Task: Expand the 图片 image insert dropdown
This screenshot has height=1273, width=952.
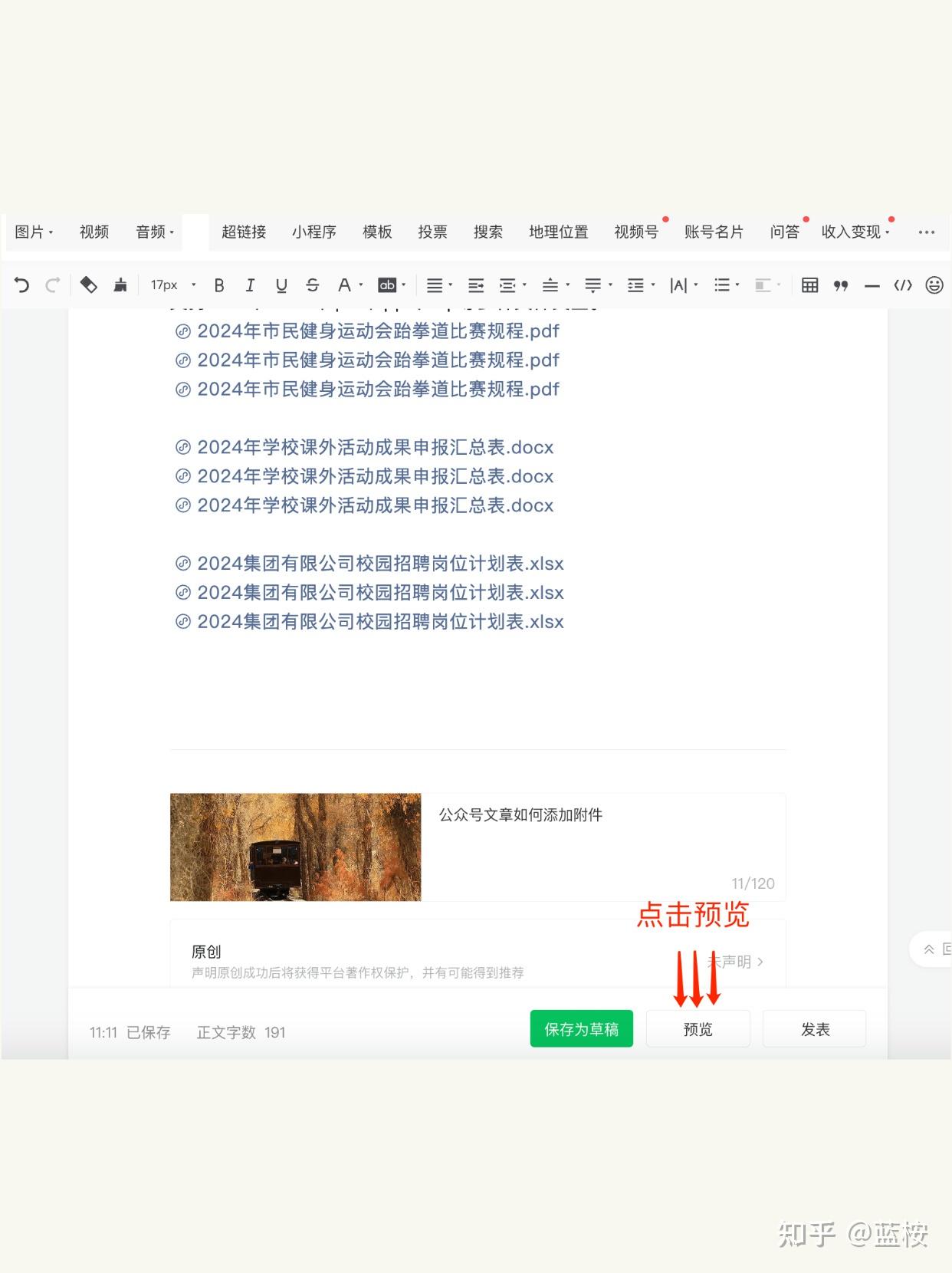Action: pyautogui.click(x=34, y=232)
